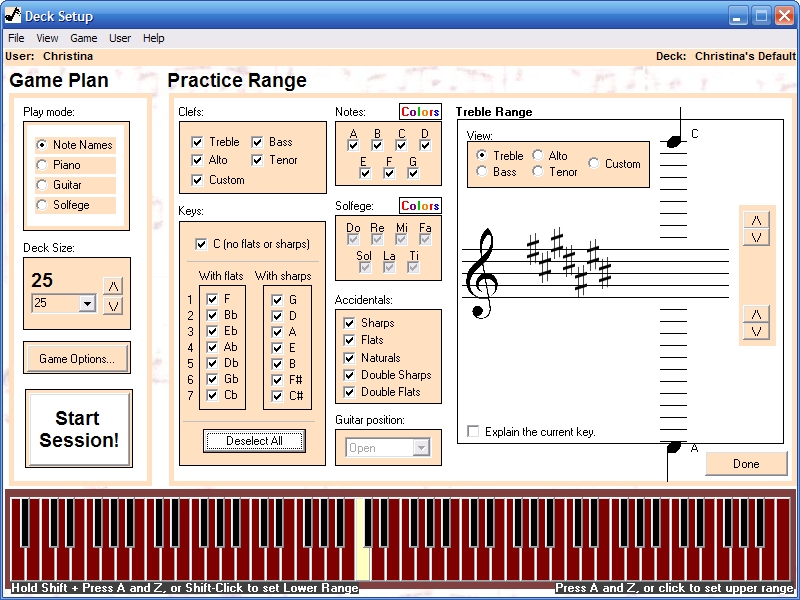Image resolution: width=800 pixels, height=600 pixels.
Task: Open the Deck Size 25 dropdown
Action: (x=87, y=304)
